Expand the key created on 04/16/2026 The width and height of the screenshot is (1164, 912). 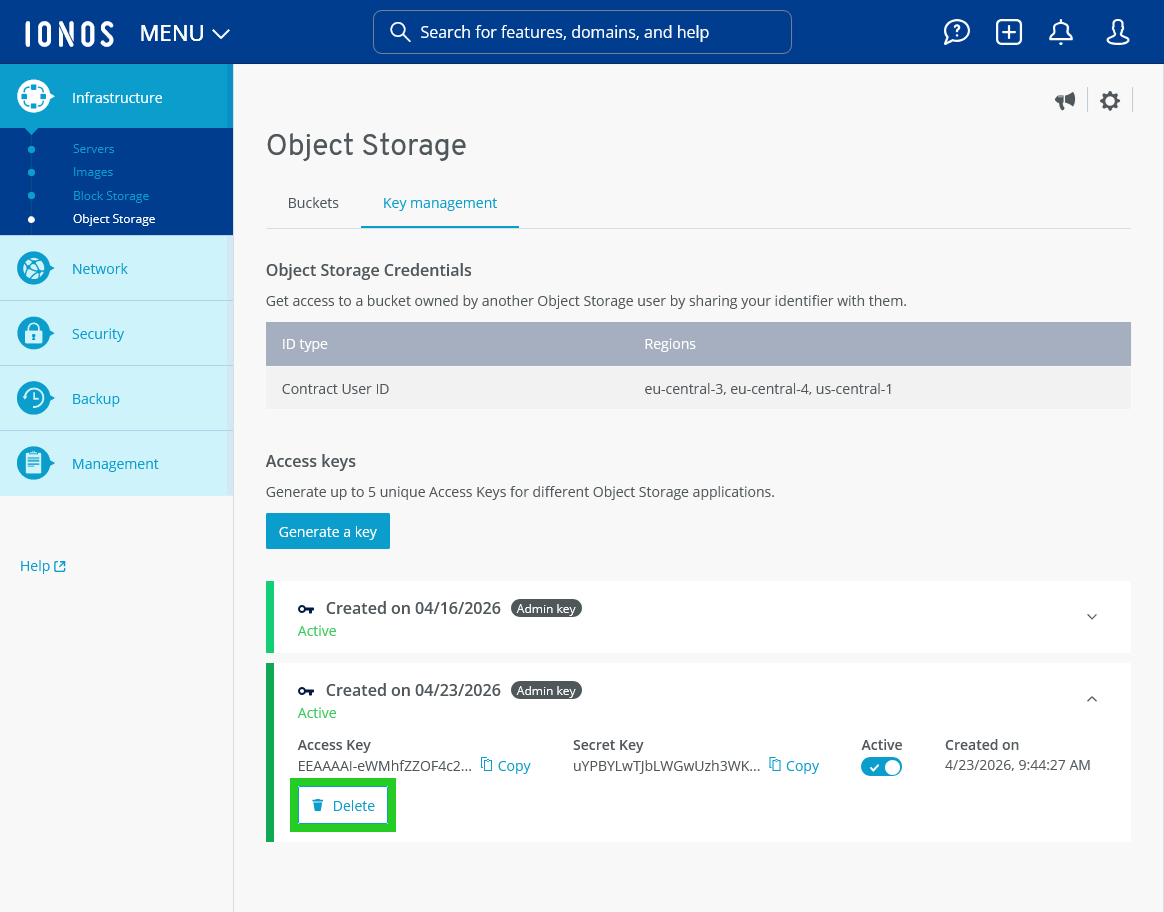(x=1092, y=617)
